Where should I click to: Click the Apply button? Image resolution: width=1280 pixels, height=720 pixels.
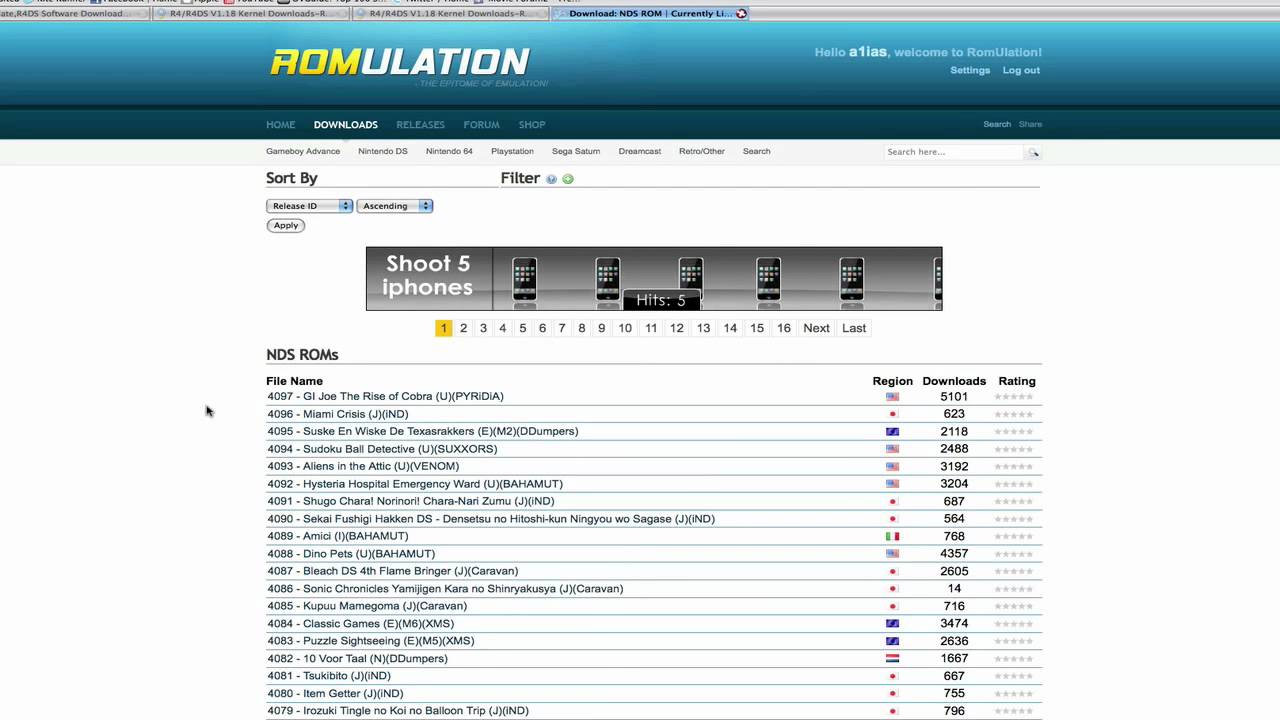pos(286,225)
